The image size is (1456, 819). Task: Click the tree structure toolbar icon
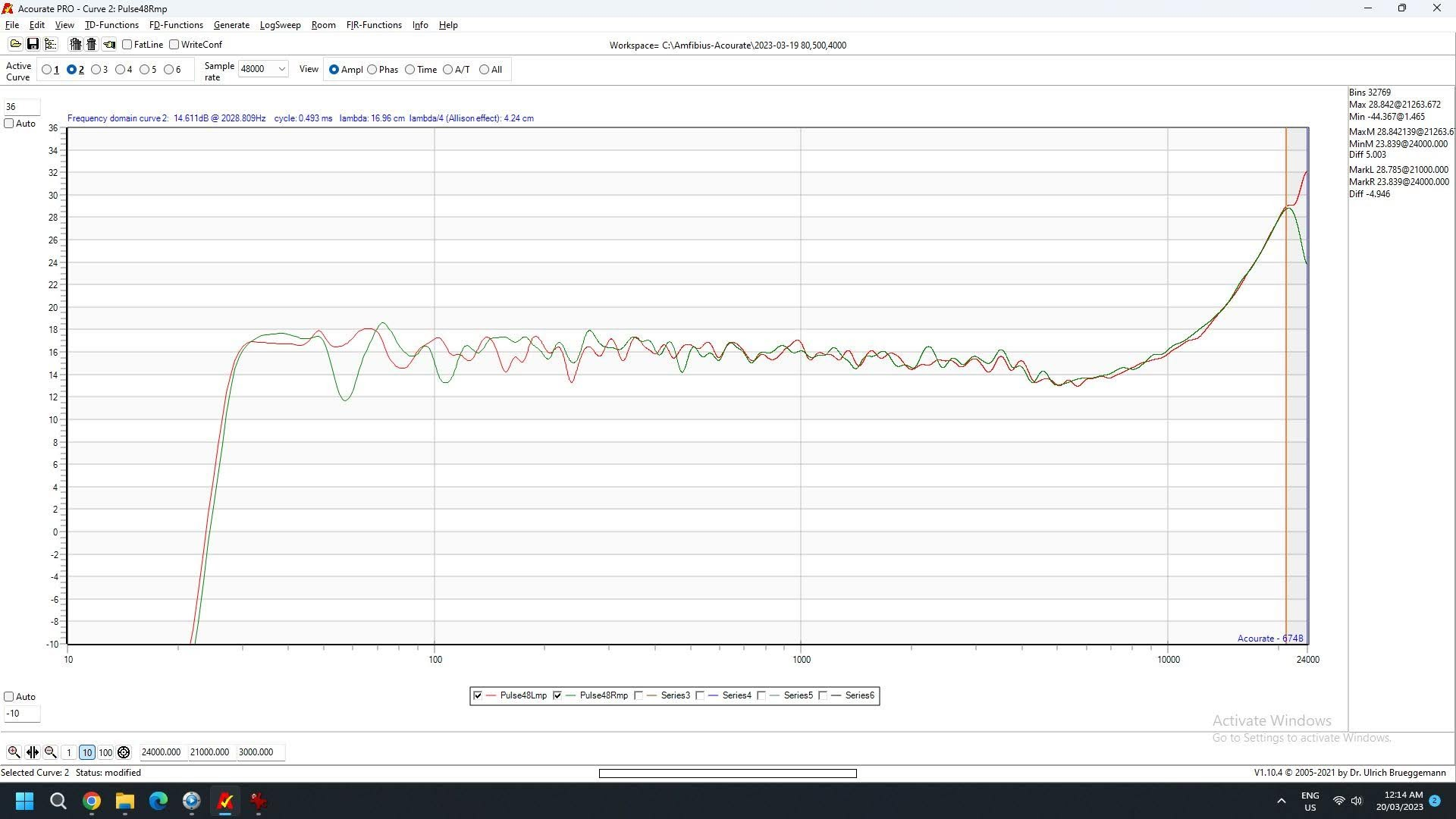pos(51,45)
